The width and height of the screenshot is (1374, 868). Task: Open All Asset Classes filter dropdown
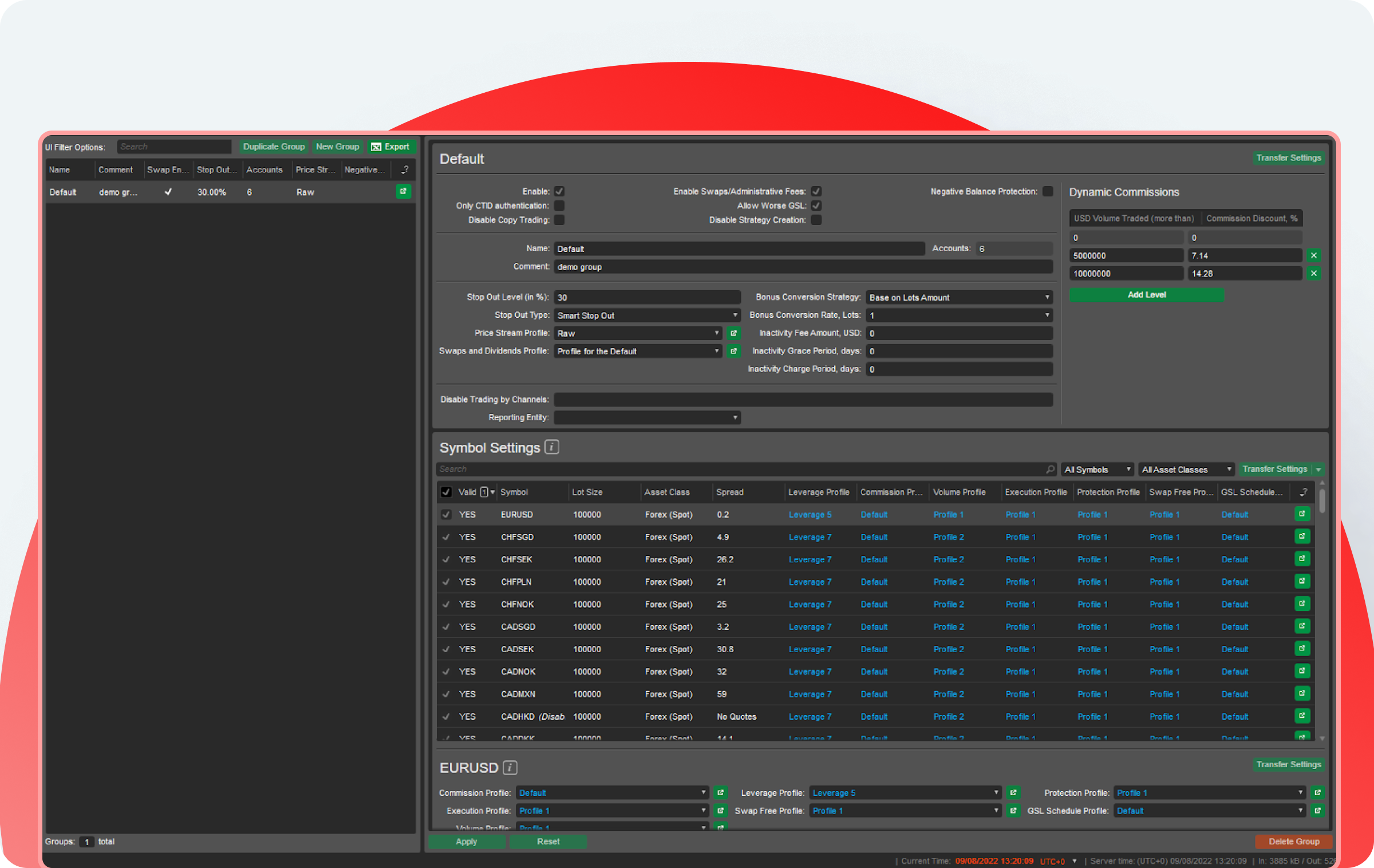point(1186,469)
